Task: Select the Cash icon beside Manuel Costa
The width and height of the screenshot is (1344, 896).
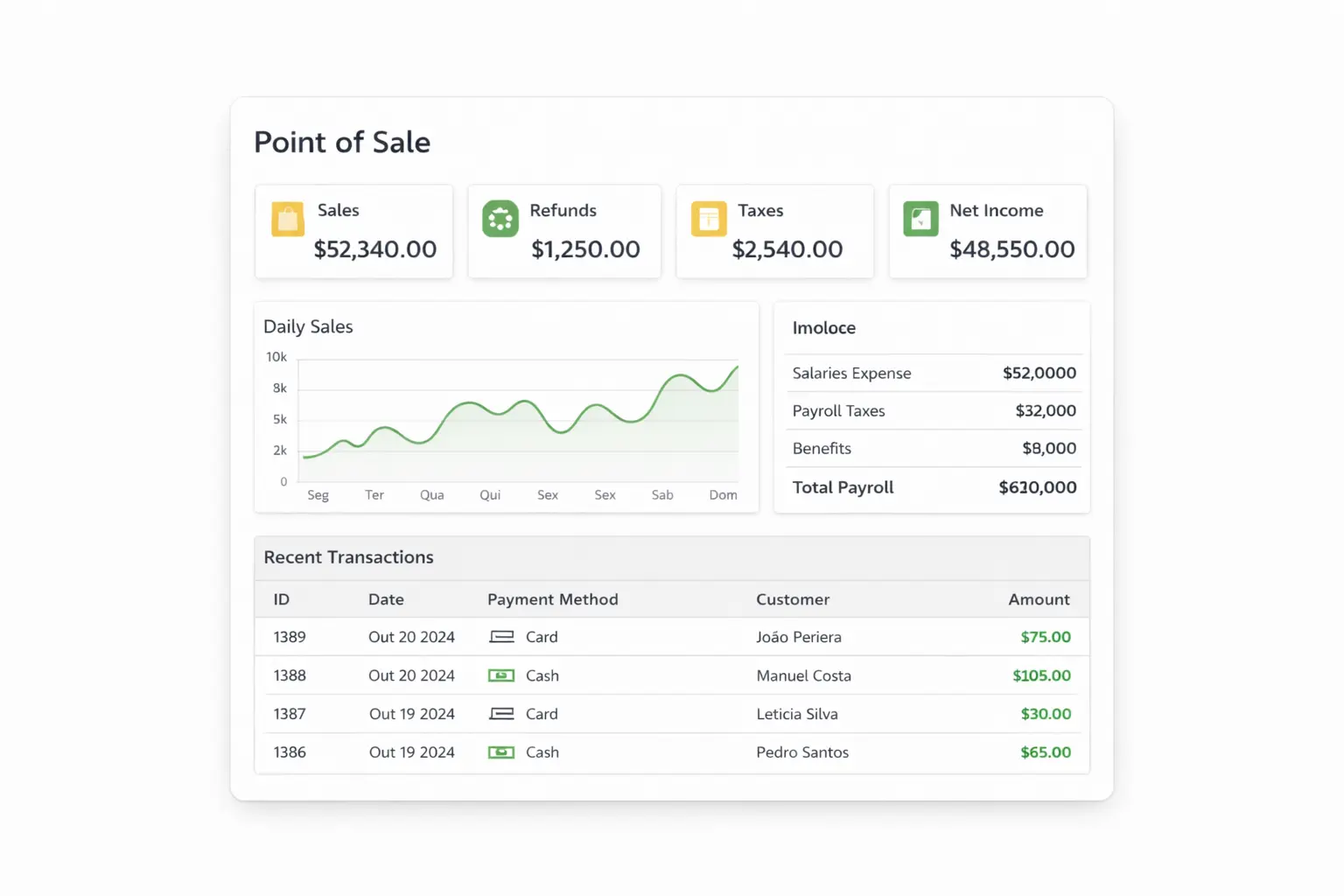Action: click(x=500, y=675)
